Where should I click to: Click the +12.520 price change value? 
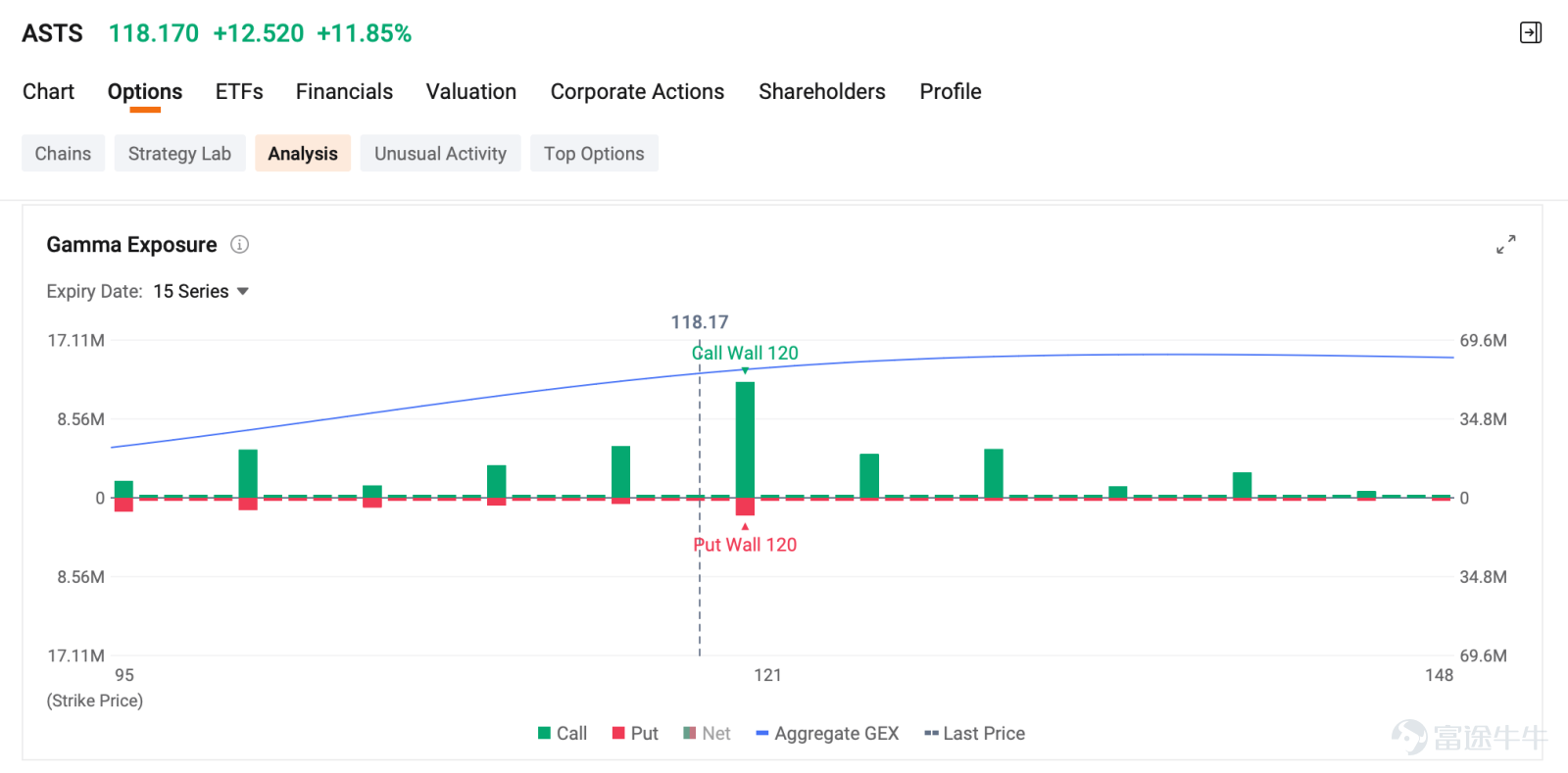pos(259,33)
